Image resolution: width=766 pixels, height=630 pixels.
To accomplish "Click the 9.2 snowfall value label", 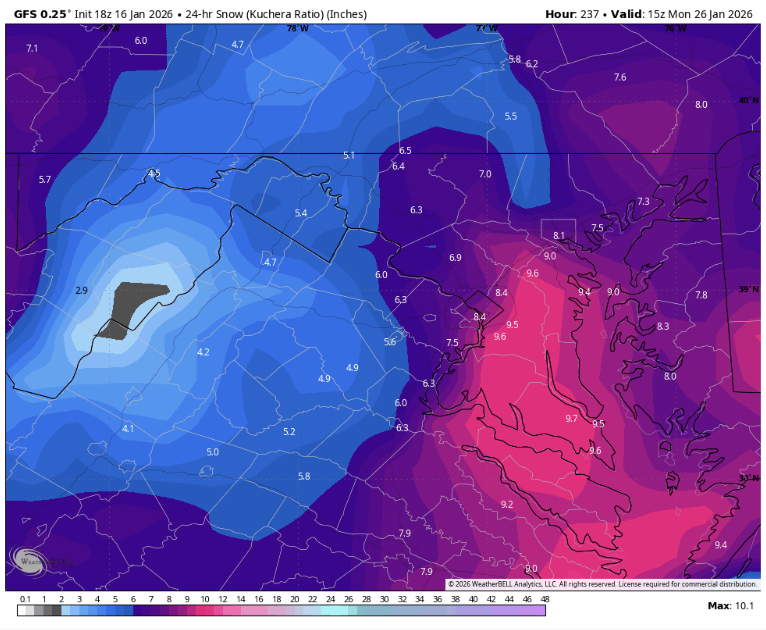I will tap(506, 505).
